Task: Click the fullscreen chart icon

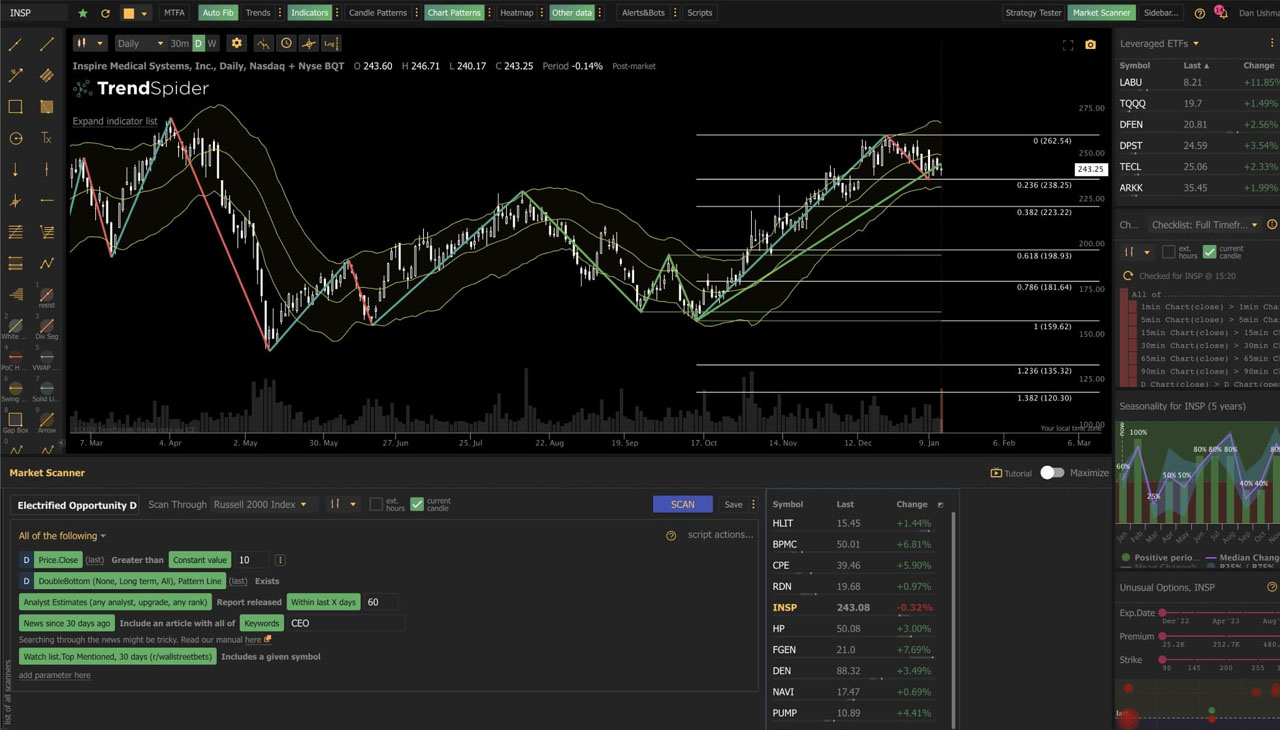Action: [1067, 45]
